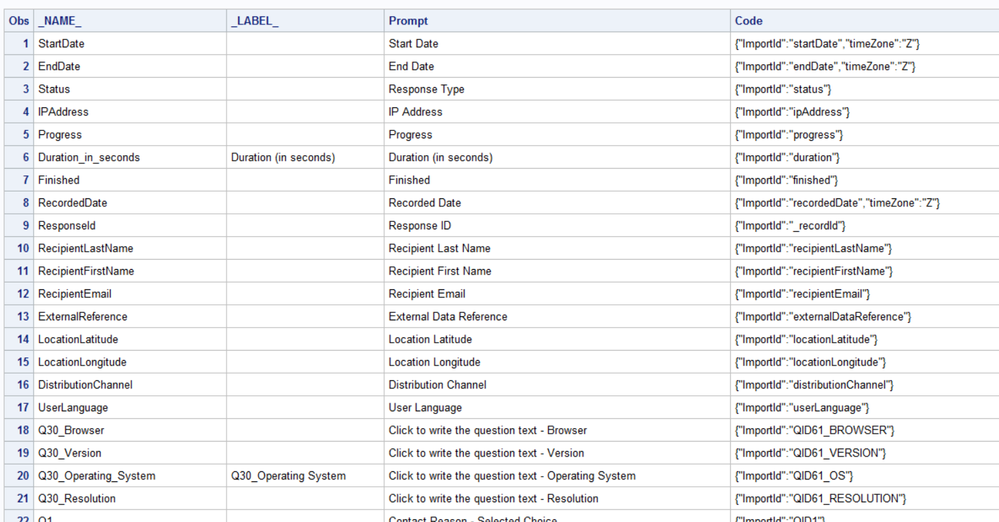The height and width of the screenshot is (522, 999).
Task: Select the EndDate name cell
Action: tap(59, 67)
